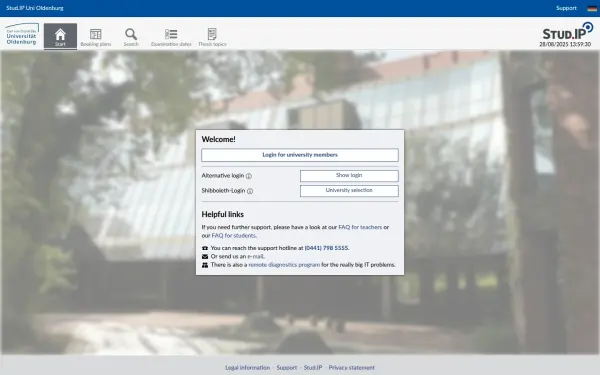Show info icon next to Alternative login
This screenshot has width=600, height=375.
click(249, 176)
